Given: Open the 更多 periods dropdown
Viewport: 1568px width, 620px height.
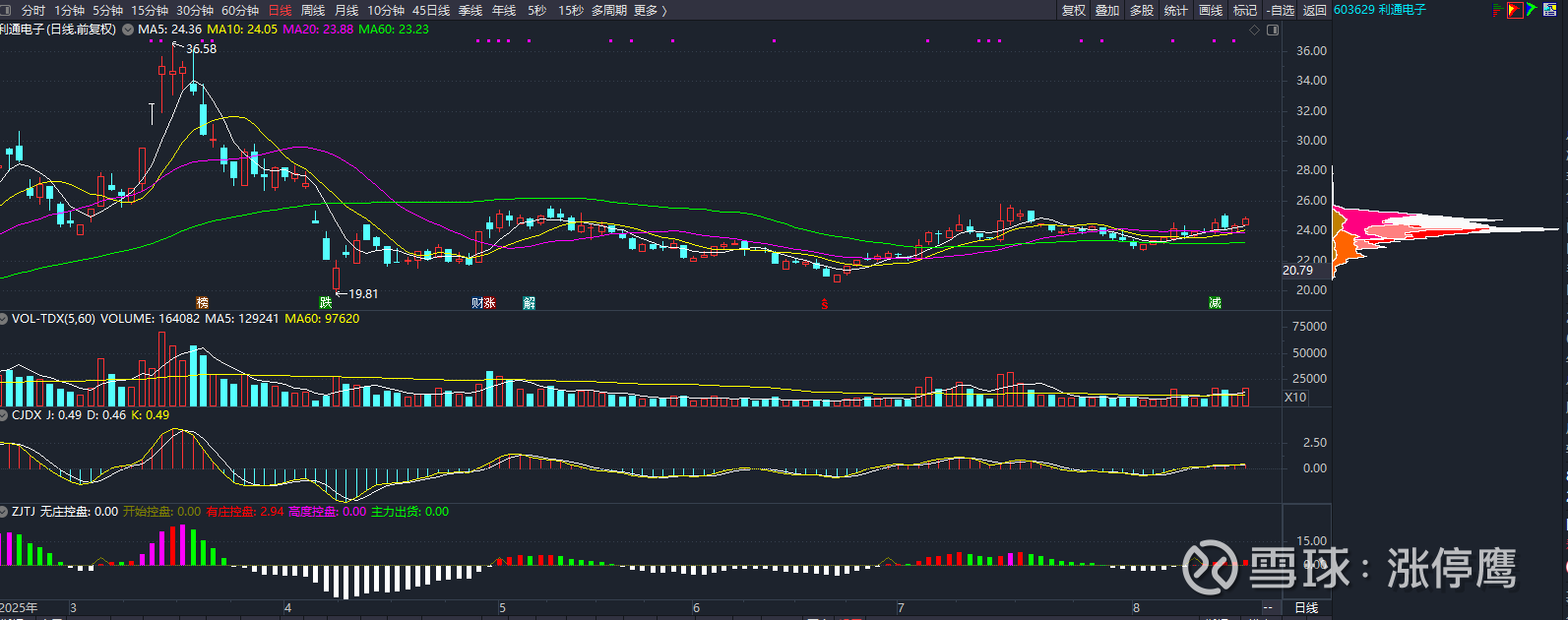Looking at the screenshot, I should click(x=650, y=10).
